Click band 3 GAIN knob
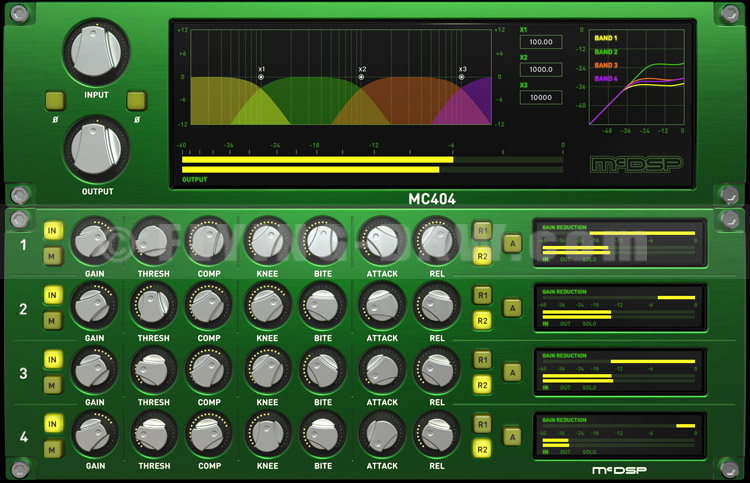 click(x=94, y=370)
